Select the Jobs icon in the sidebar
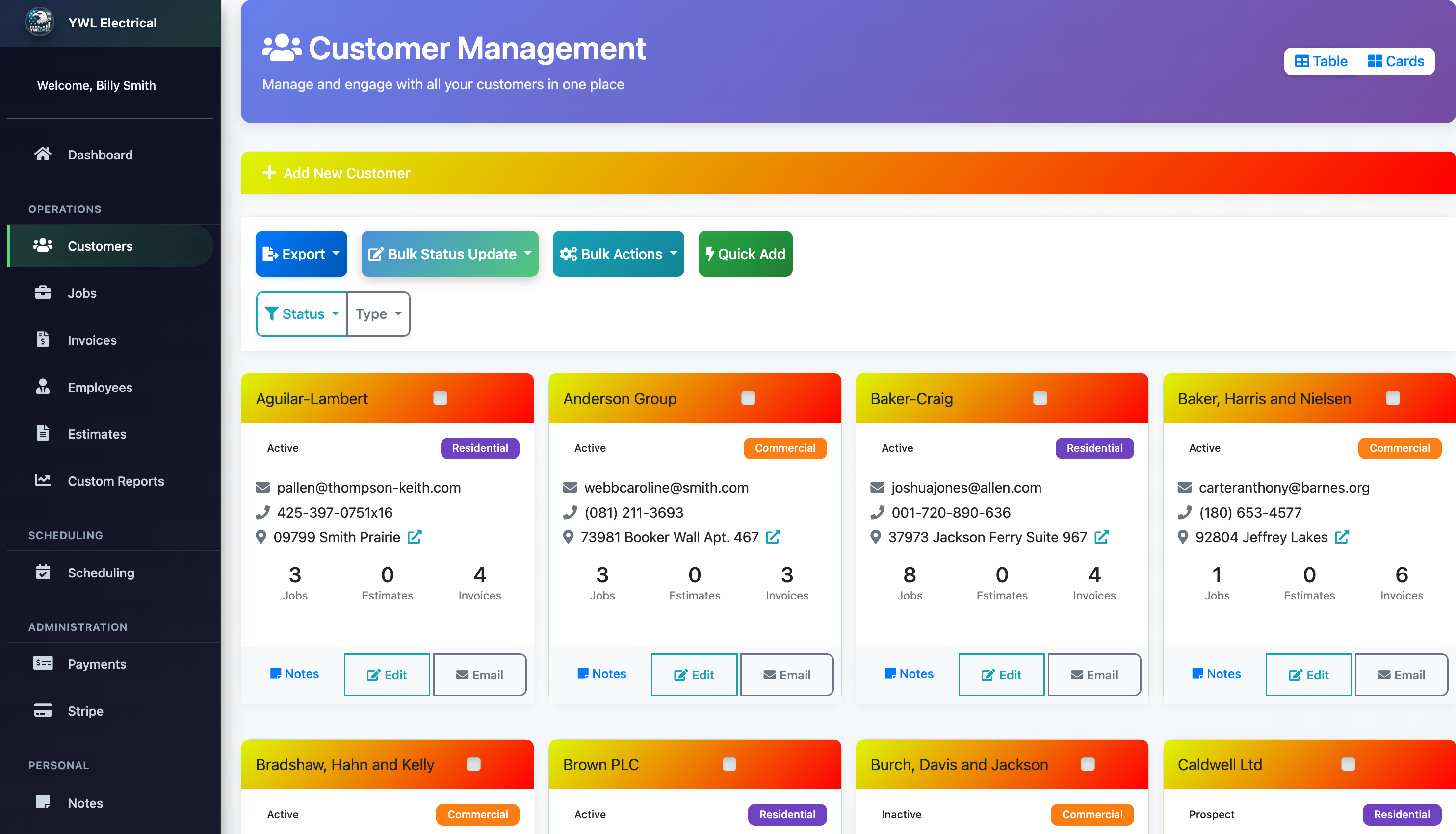This screenshot has height=834, width=1456. (x=43, y=293)
